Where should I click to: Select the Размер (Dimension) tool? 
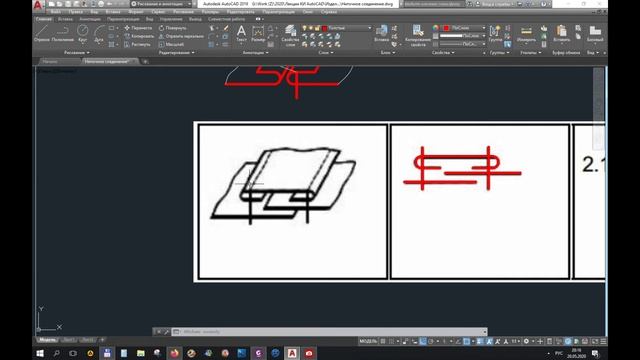tap(258, 33)
